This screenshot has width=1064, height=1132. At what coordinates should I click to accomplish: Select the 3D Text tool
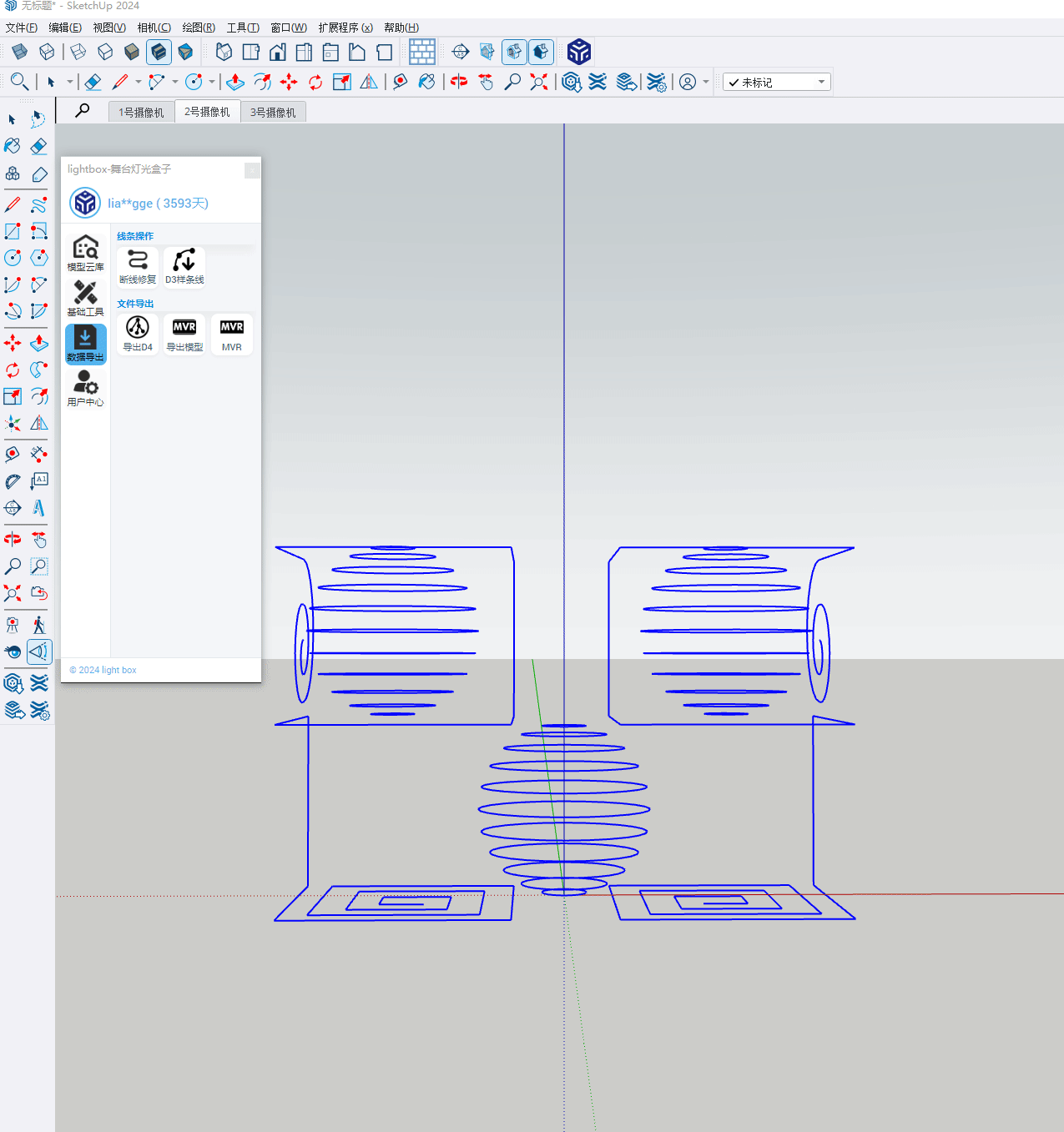[39, 508]
